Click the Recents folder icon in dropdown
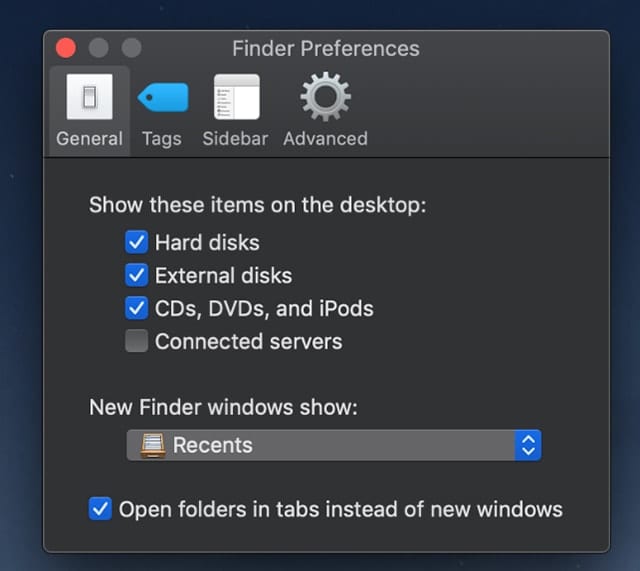640x571 pixels. (x=153, y=445)
